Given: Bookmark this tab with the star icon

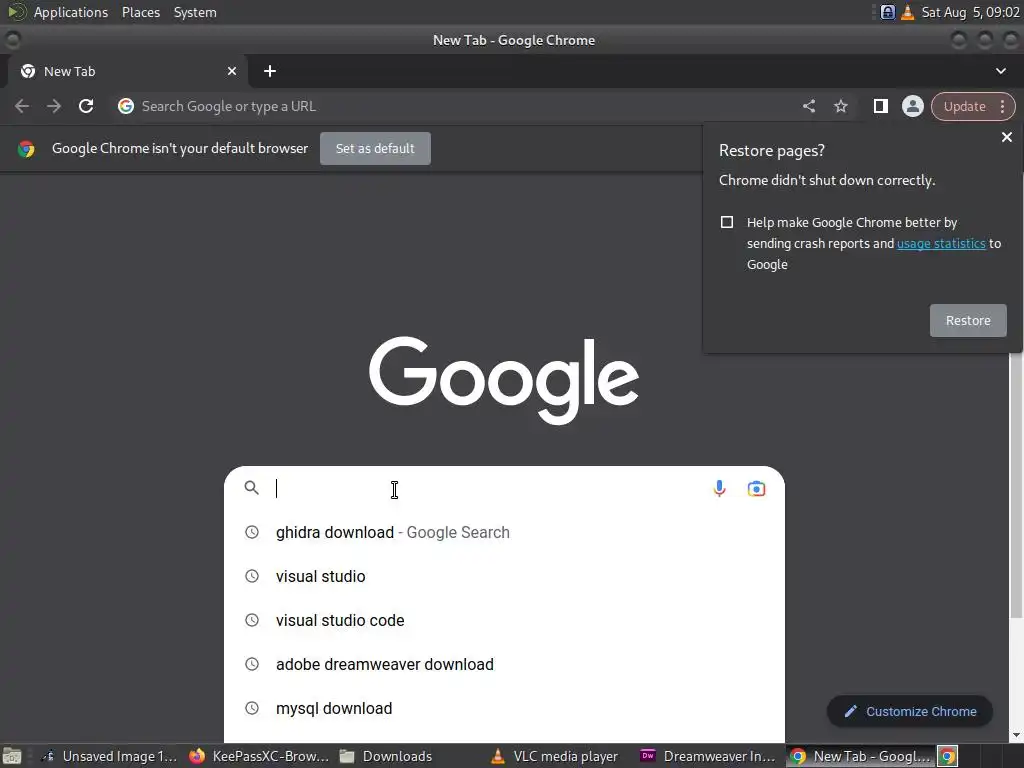Looking at the screenshot, I should (x=841, y=106).
